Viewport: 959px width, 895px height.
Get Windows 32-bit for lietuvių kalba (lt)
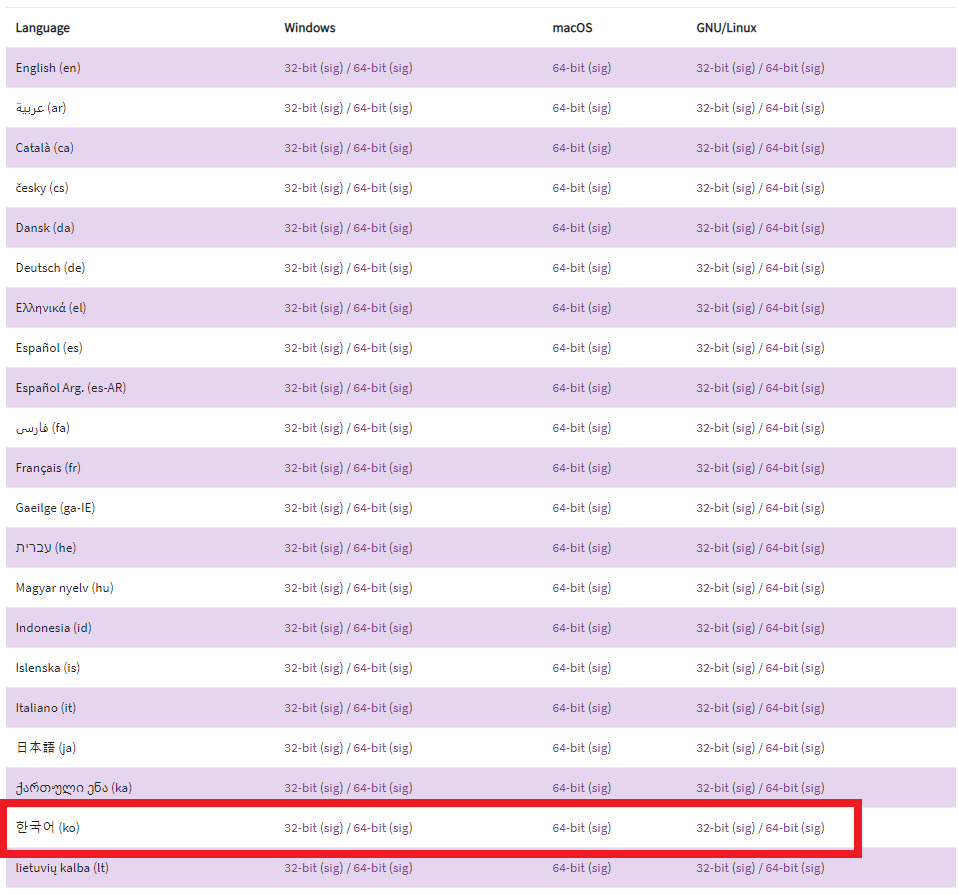[300, 867]
